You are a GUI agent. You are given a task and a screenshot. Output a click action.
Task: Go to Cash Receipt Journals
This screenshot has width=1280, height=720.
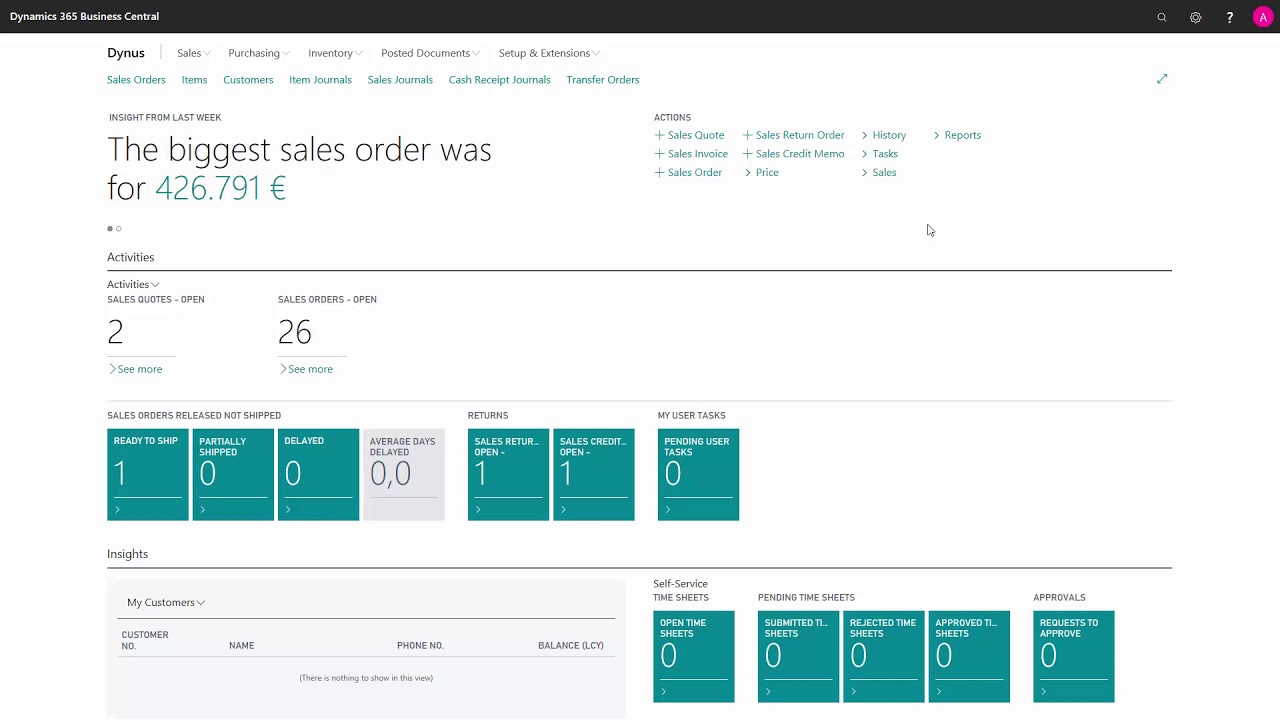point(499,80)
